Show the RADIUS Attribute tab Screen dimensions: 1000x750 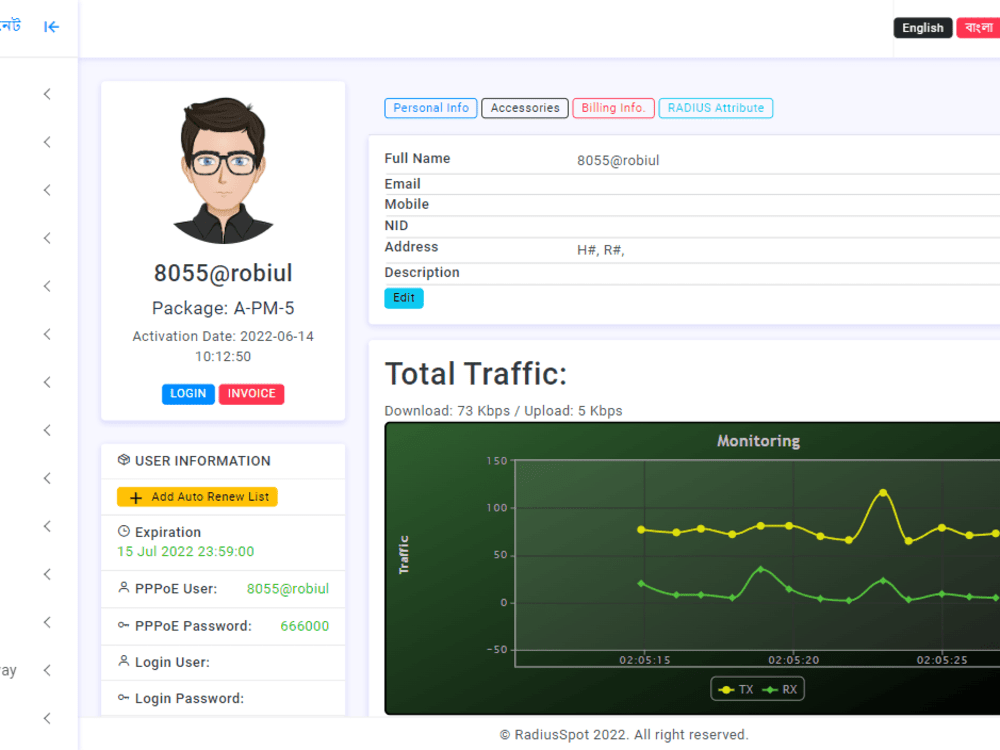coord(716,108)
